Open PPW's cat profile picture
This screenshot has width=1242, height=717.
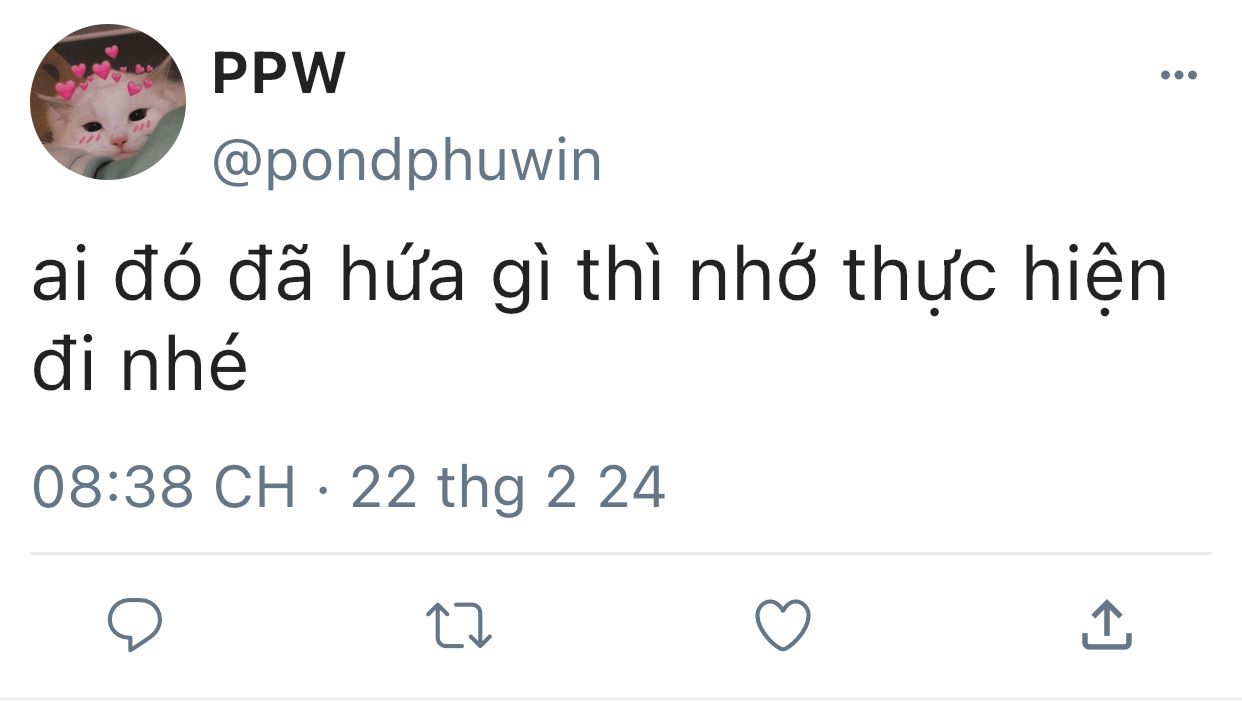coord(108,102)
